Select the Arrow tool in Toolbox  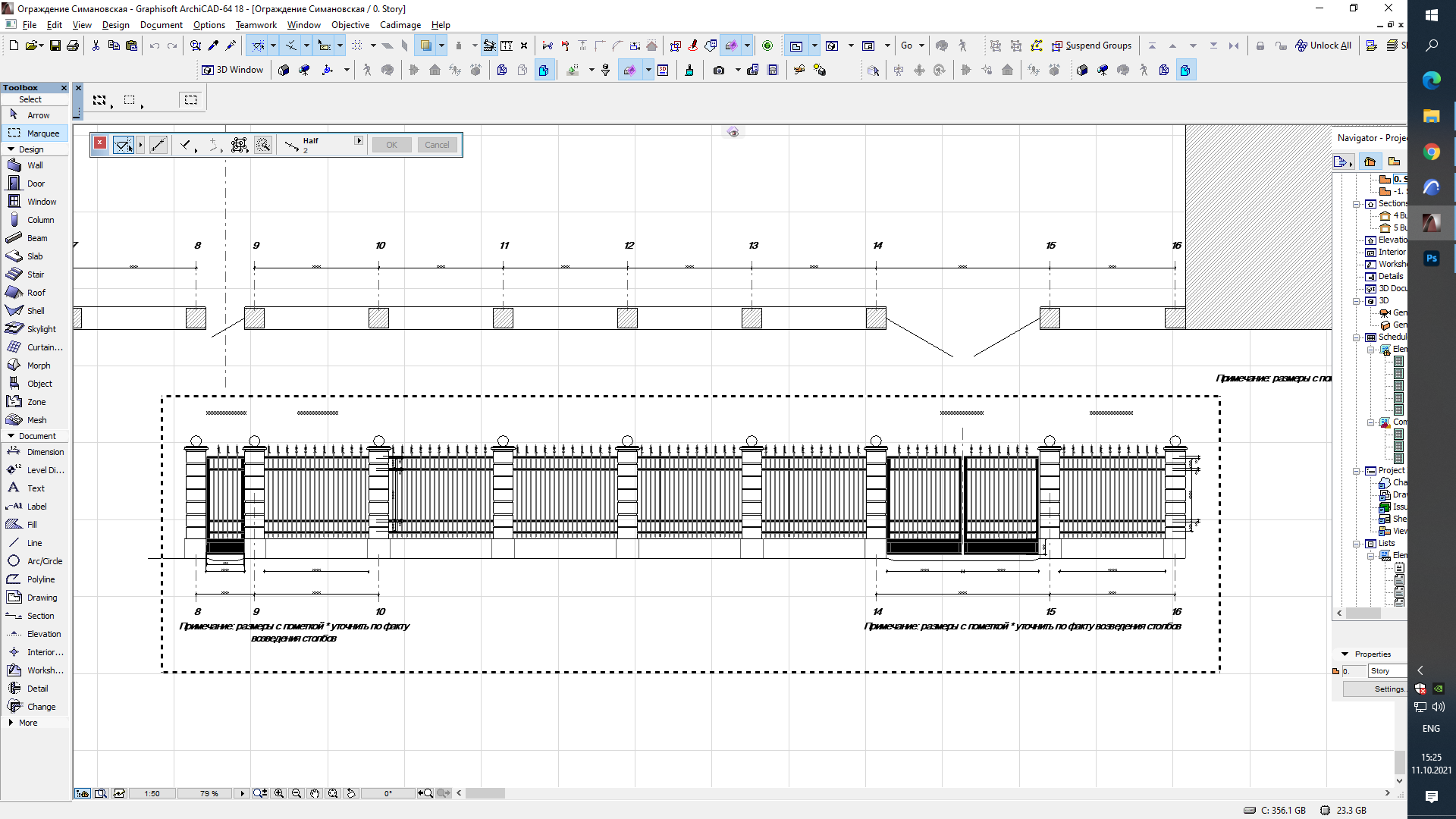(36, 115)
